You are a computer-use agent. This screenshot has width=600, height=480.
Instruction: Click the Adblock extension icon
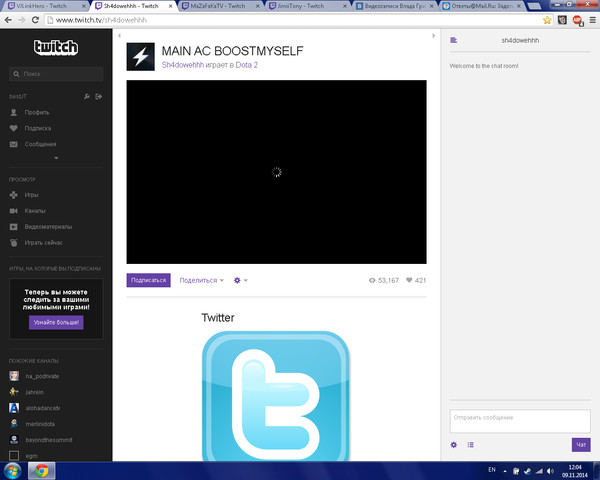tap(577, 20)
